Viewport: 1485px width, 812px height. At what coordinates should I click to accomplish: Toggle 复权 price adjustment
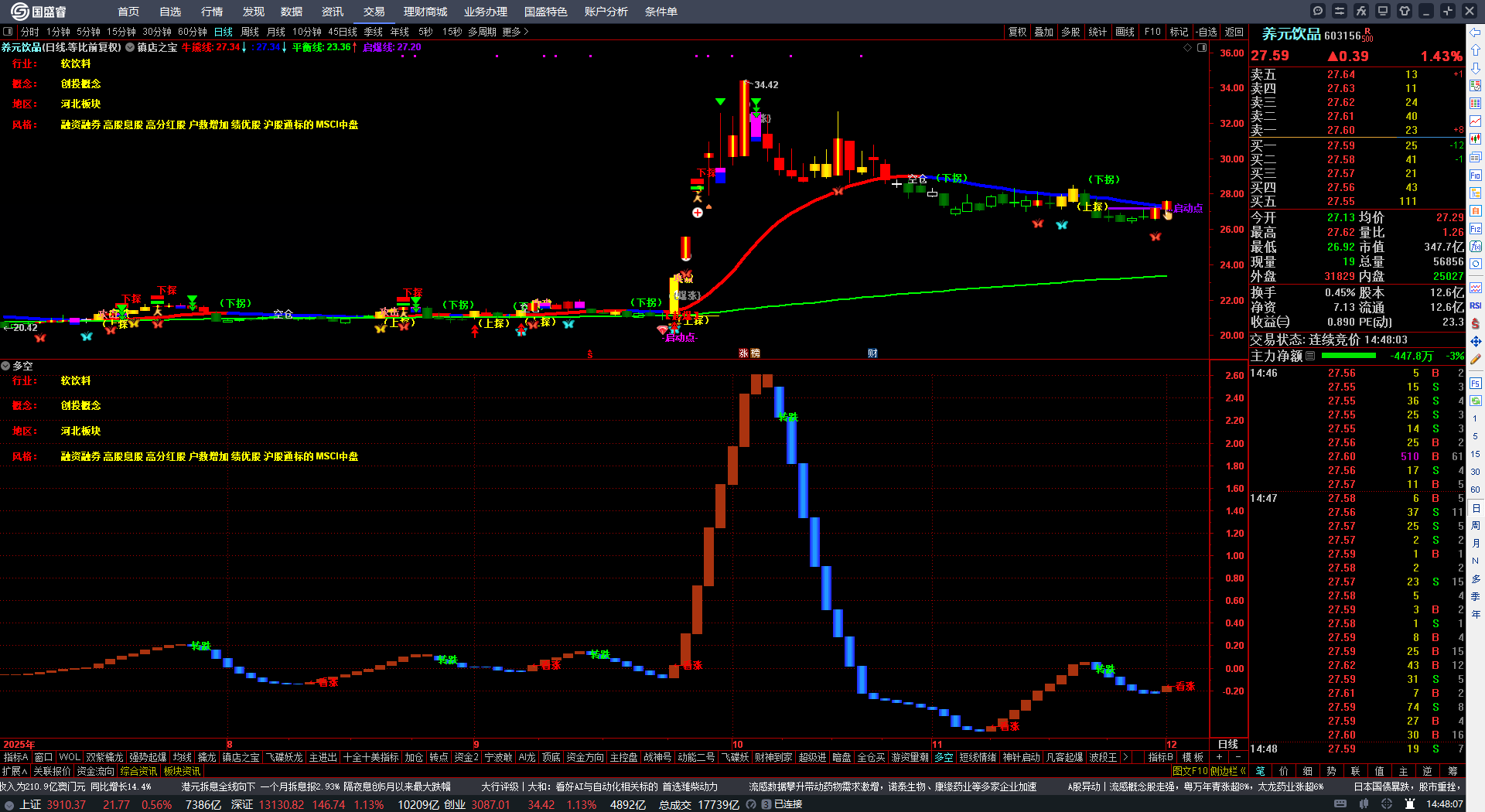pos(1017,32)
